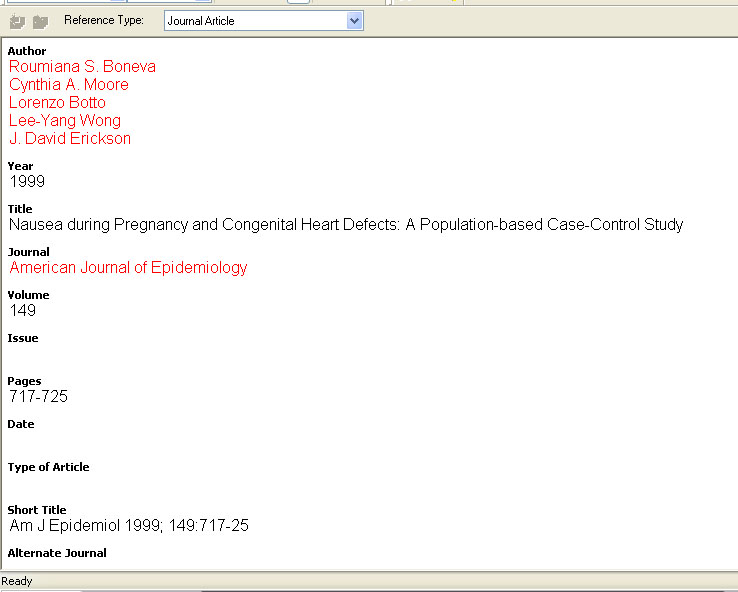Select author J. David Erickson
The height and width of the screenshot is (592, 738).
70,138
